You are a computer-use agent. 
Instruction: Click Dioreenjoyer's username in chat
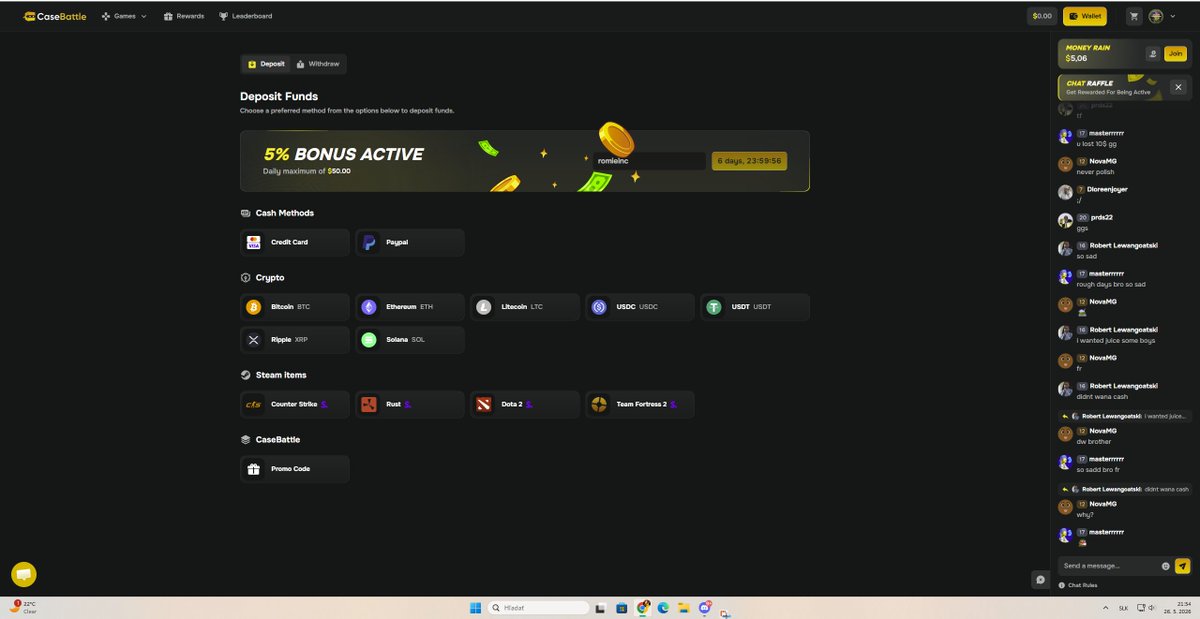(x=1108, y=189)
